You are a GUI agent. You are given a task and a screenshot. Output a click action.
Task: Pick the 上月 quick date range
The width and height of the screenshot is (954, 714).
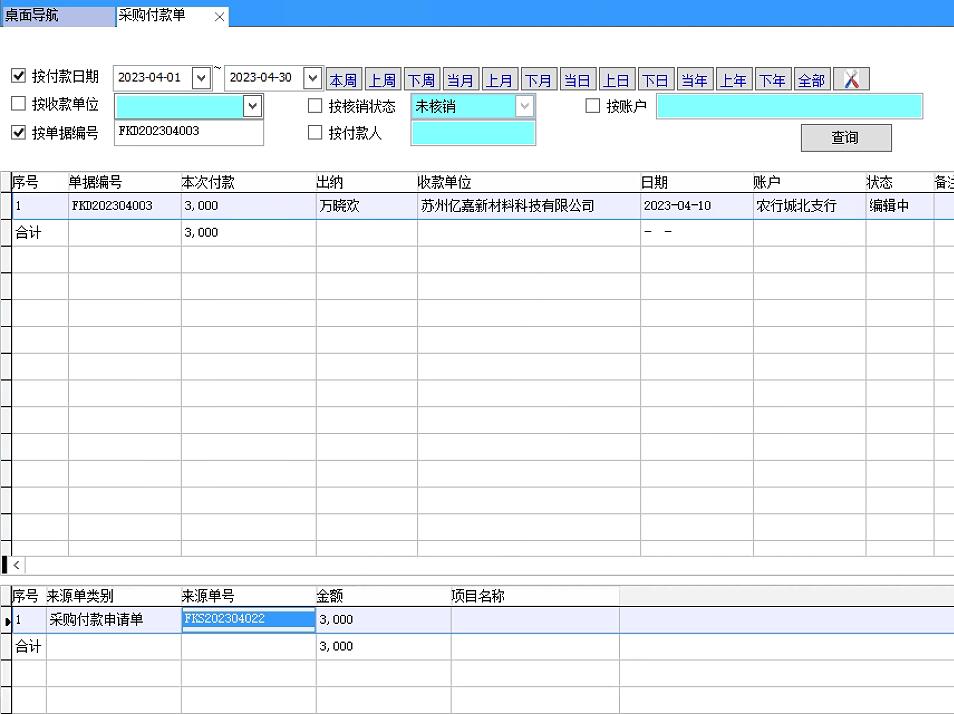click(499, 80)
